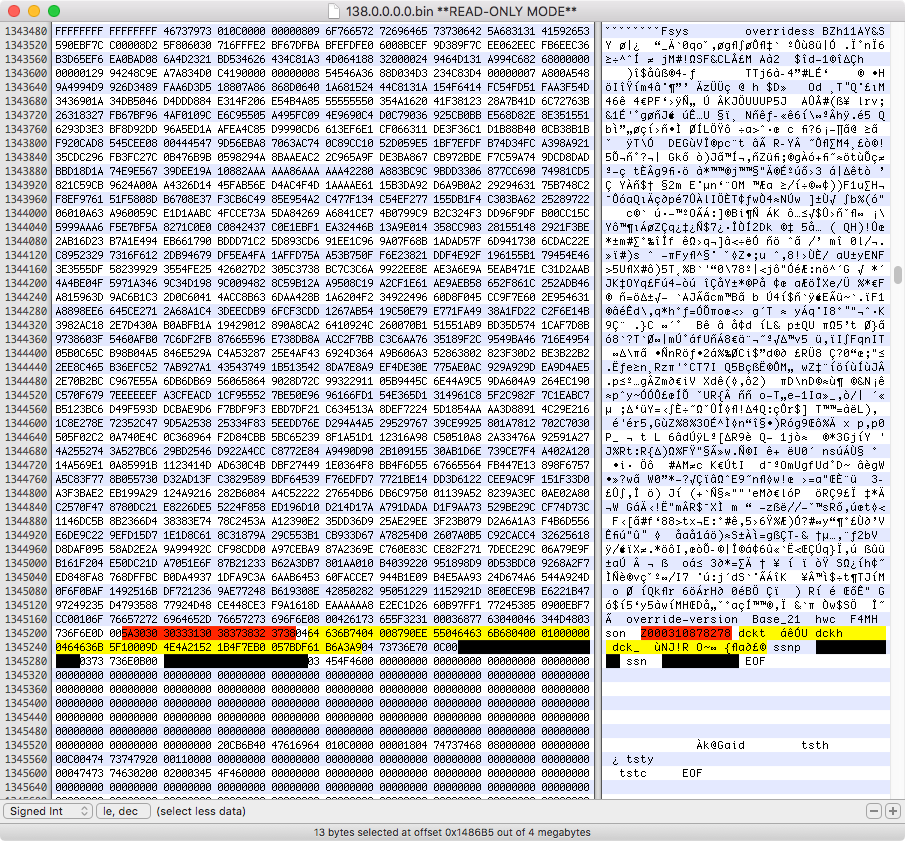Click hex word 454F4600 in row 1345280

pyautogui.click(x=349, y=661)
